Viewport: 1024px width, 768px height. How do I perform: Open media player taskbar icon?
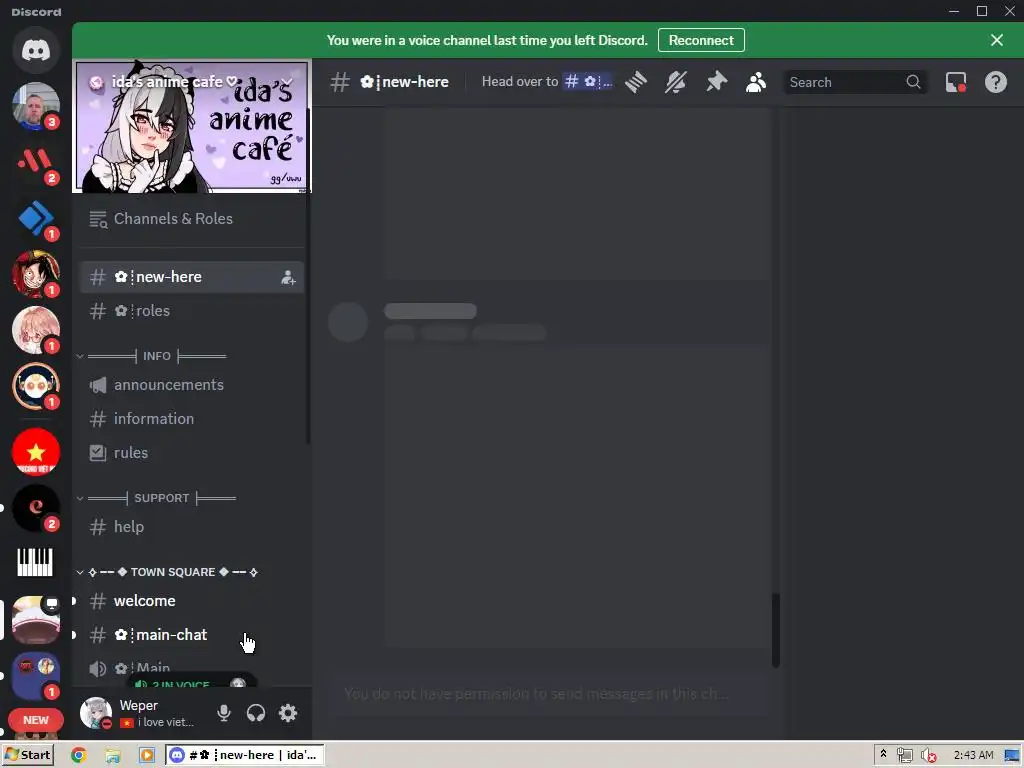(x=147, y=756)
